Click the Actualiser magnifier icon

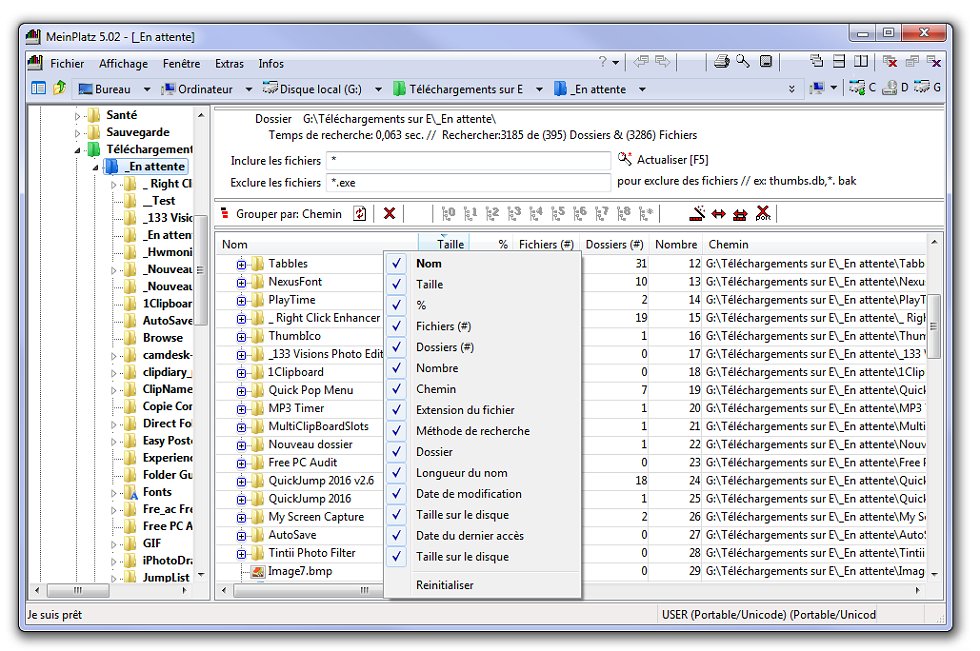coord(624,159)
